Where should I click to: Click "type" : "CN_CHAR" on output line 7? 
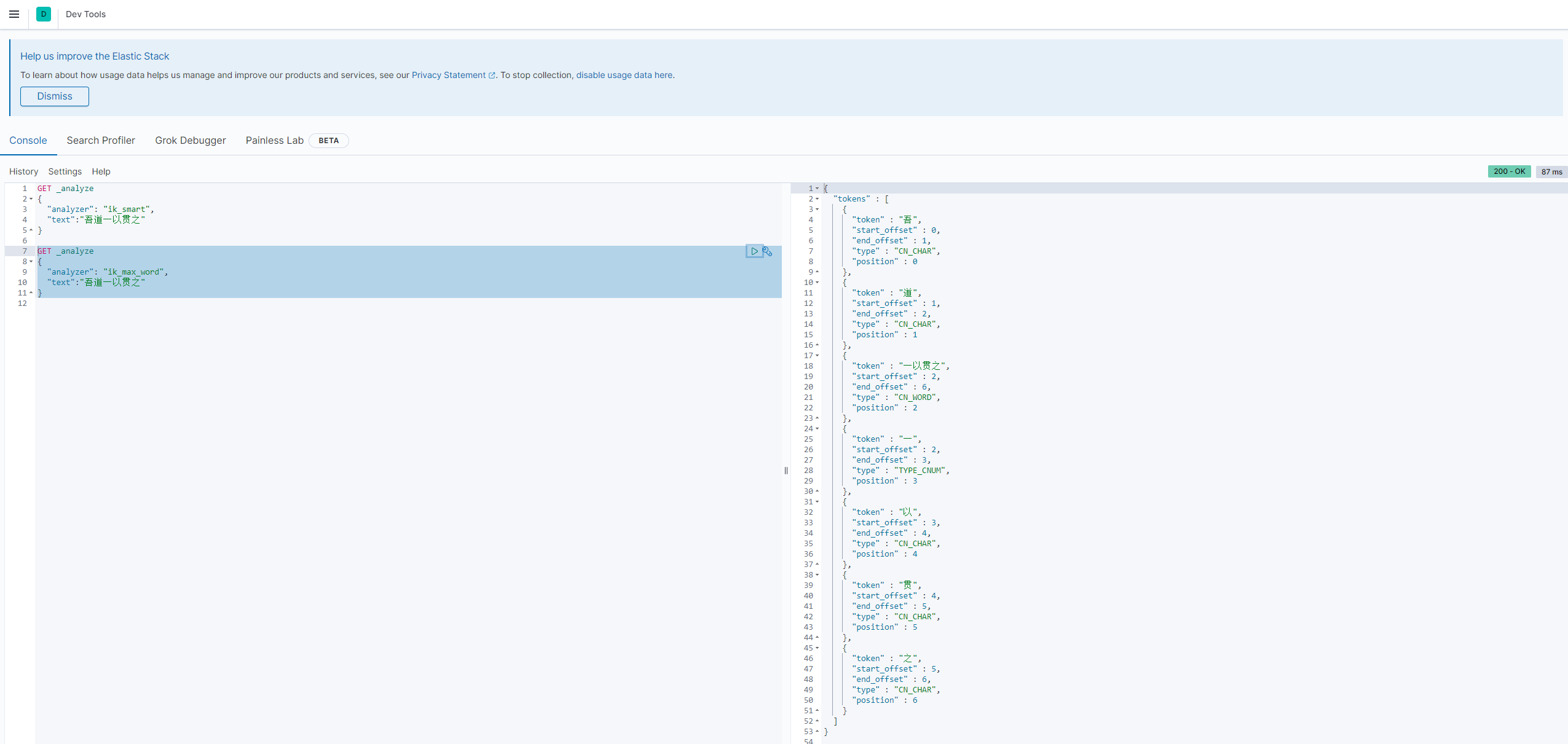[894, 251]
